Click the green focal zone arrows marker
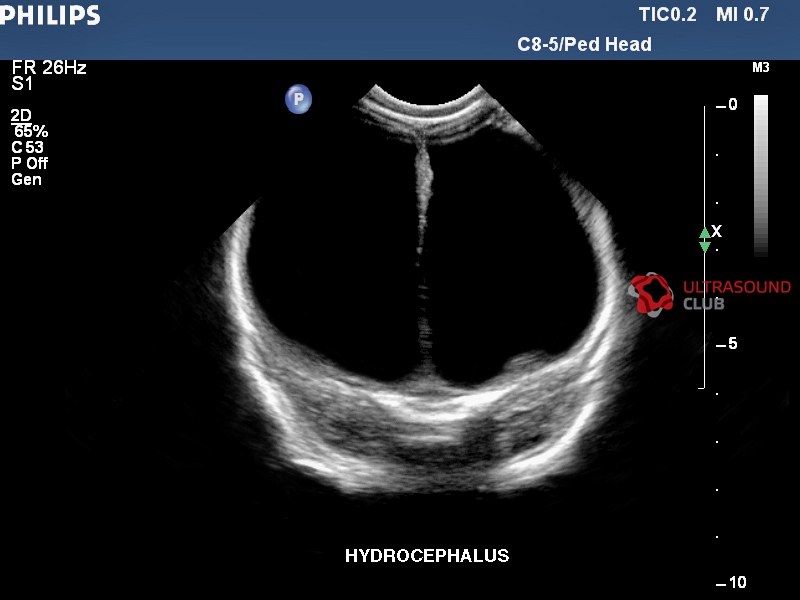 pyautogui.click(x=705, y=240)
